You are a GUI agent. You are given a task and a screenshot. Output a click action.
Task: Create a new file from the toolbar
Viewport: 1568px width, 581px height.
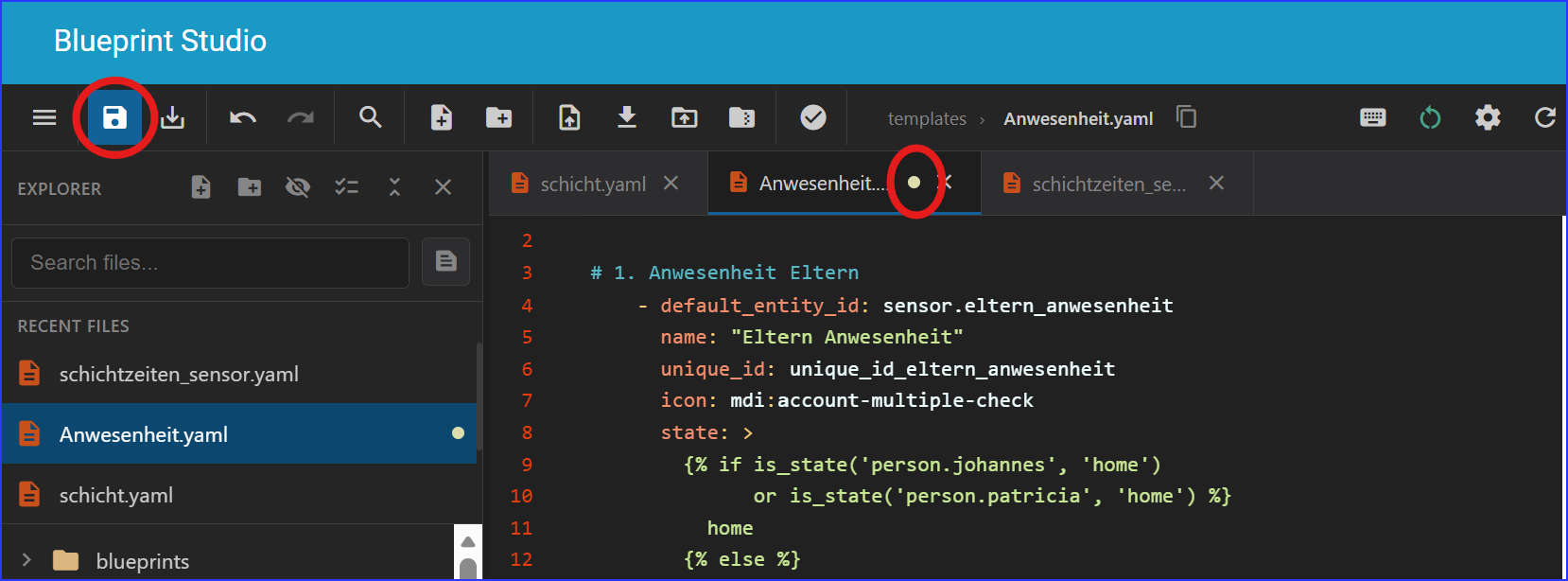coord(442,117)
